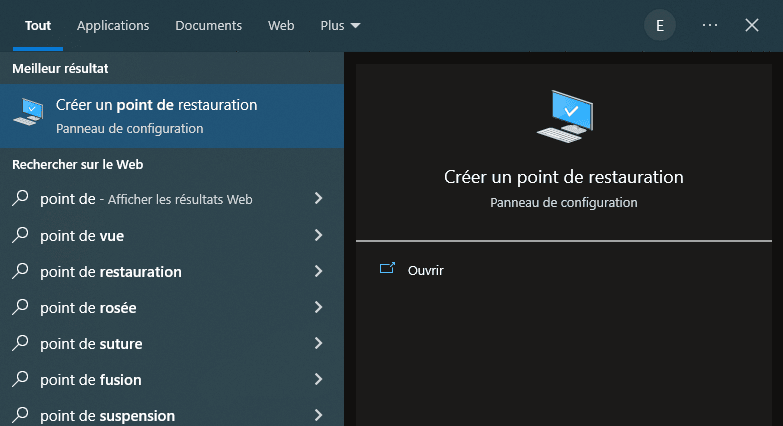Select the 'point de vue' suggestion

(x=172, y=235)
